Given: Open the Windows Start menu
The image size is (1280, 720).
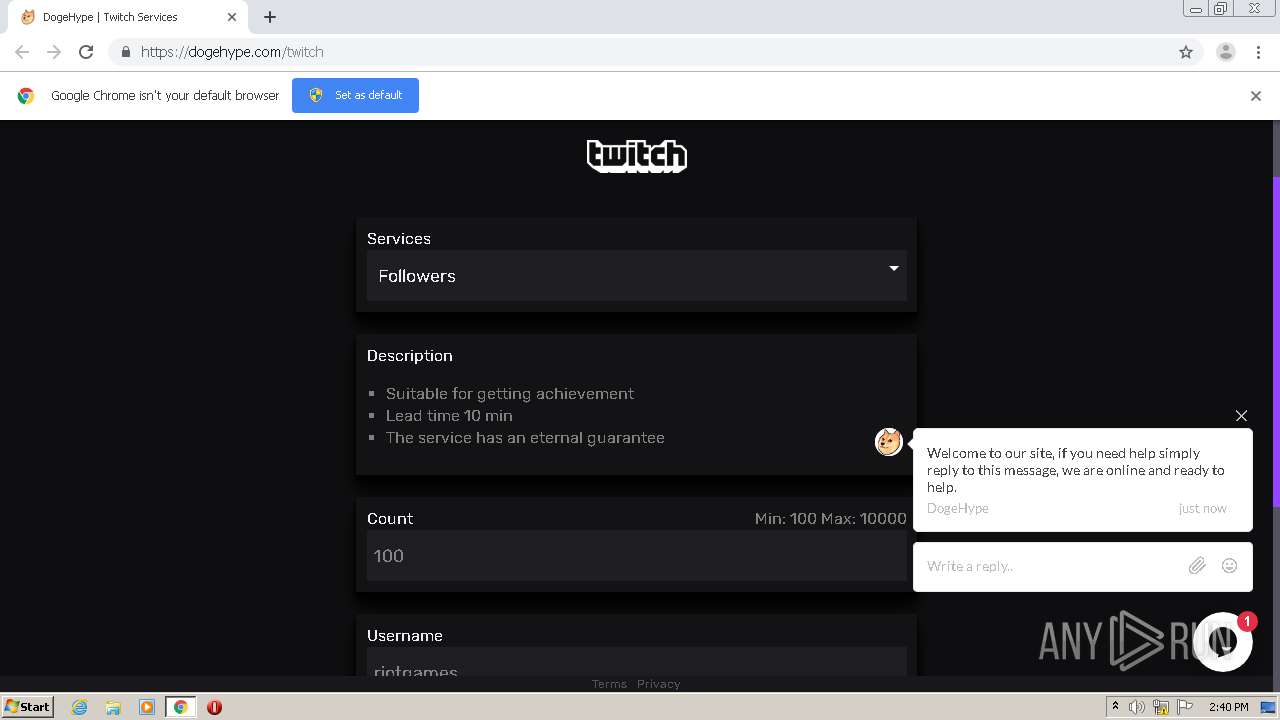Looking at the screenshot, I should point(28,707).
